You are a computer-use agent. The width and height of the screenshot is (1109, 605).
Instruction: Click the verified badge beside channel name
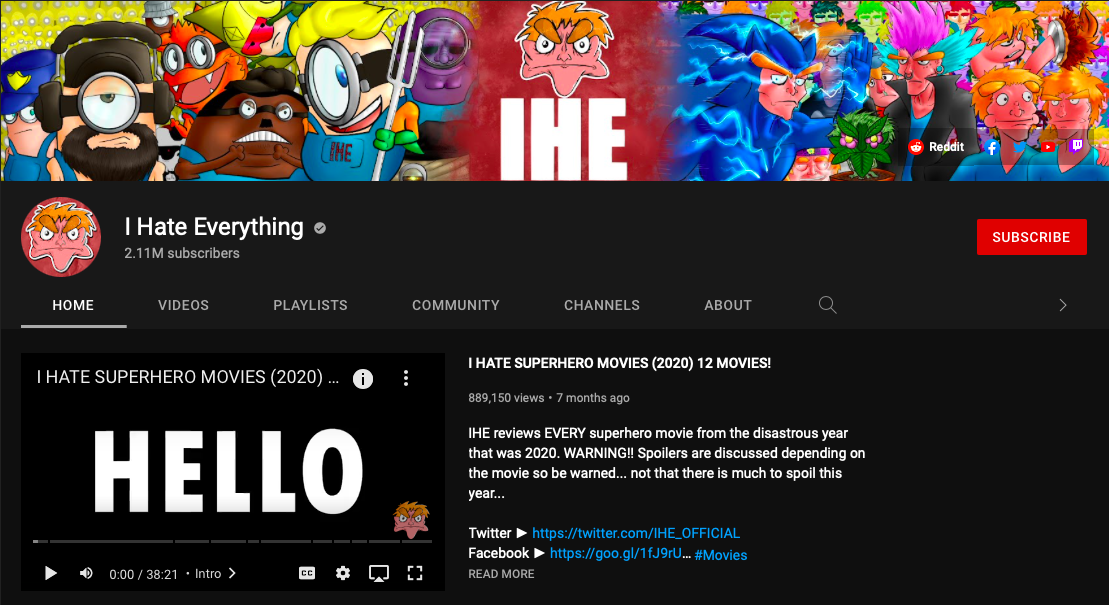[320, 228]
